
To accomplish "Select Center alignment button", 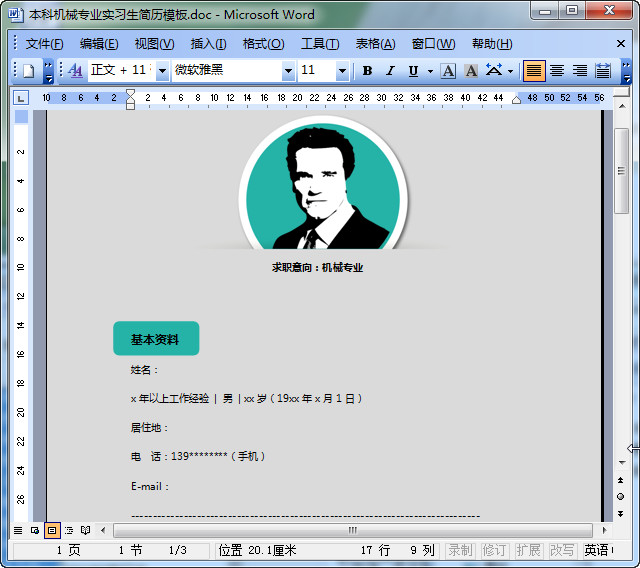I will [557, 71].
